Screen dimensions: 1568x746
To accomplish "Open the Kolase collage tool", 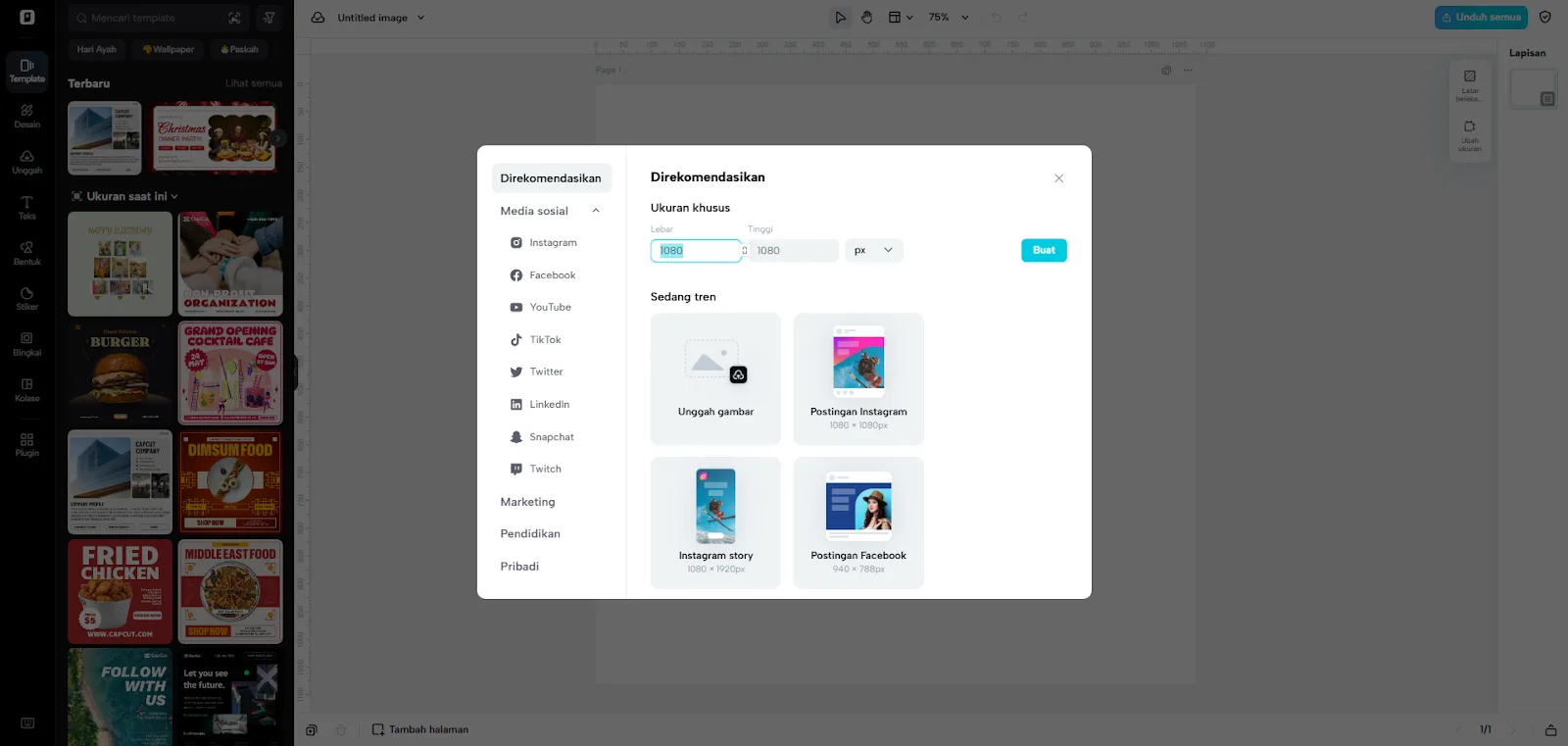I will click(26, 389).
